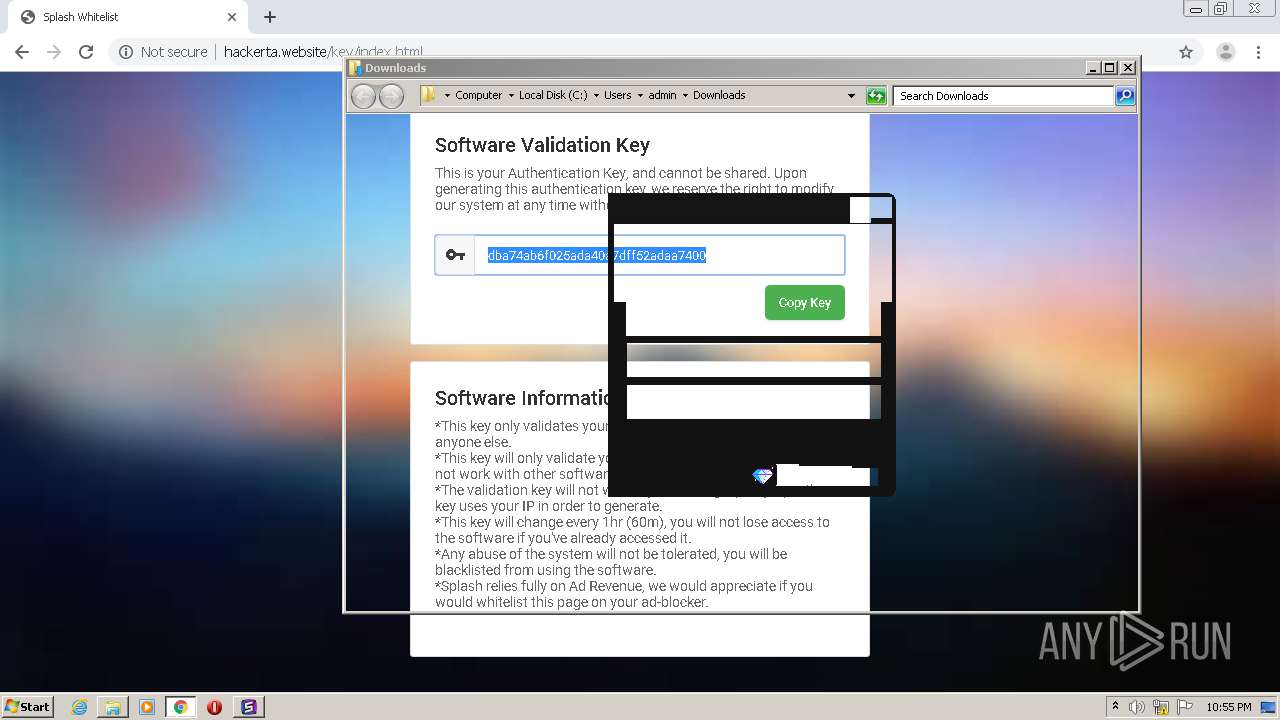Click the key icon beside the validation key
The width and height of the screenshot is (1280, 720).
pyautogui.click(x=455, y=255)
